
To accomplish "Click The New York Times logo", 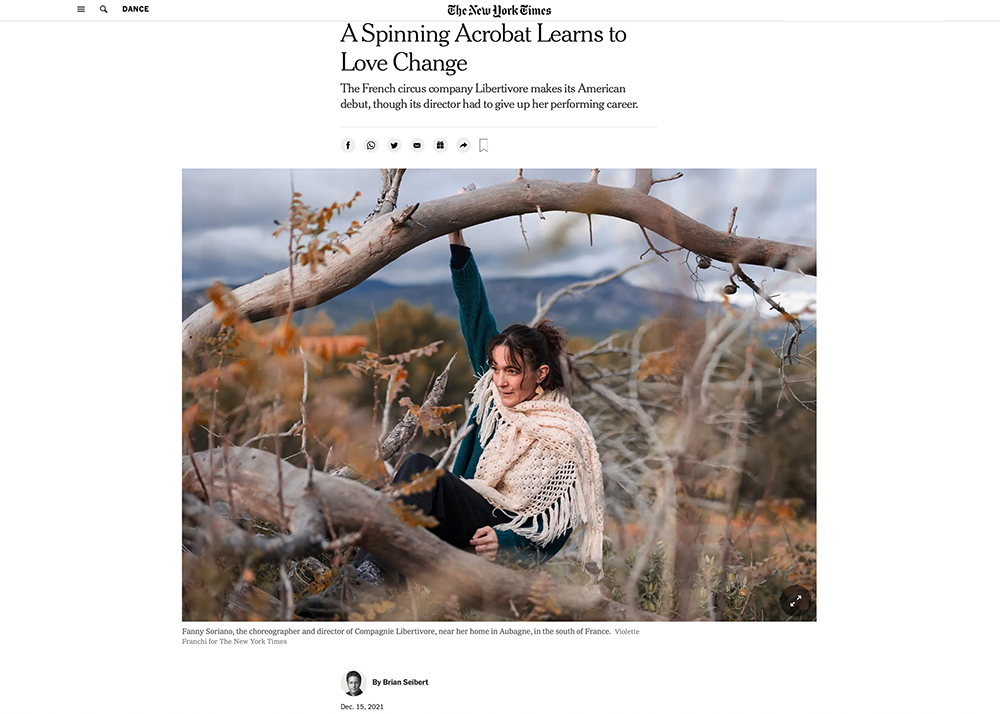I will (499, 10).
